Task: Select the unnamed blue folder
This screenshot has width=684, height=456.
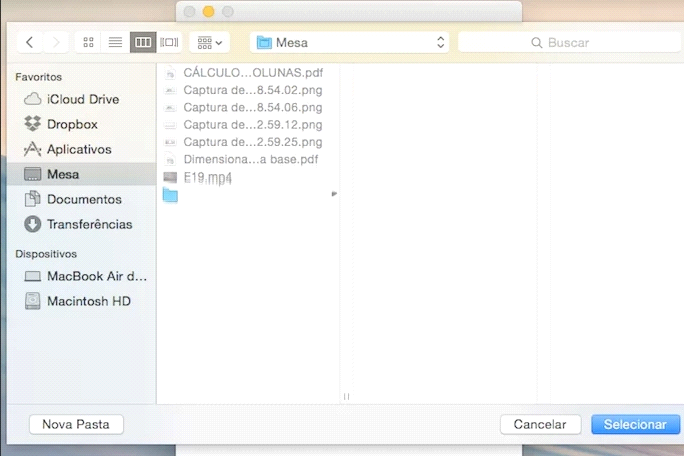Action: [248, 195]
